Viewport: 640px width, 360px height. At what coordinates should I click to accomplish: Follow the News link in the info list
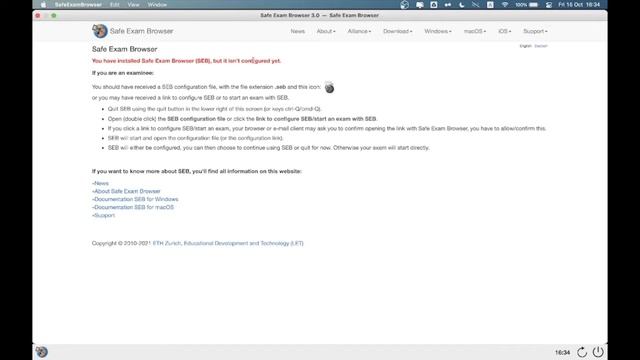point(101,183)
